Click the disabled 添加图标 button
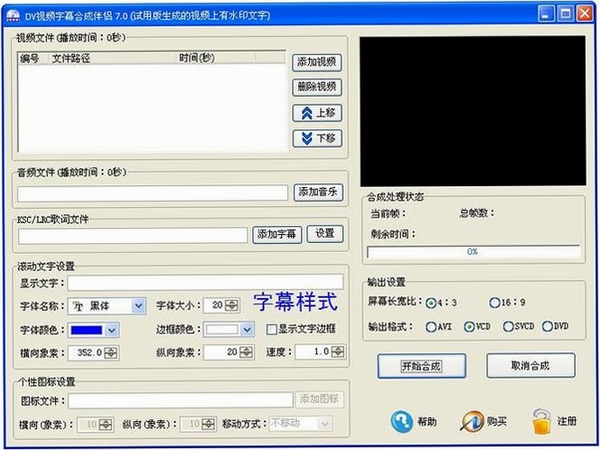Viewport: 600px width, 450px height. [319, 399]
